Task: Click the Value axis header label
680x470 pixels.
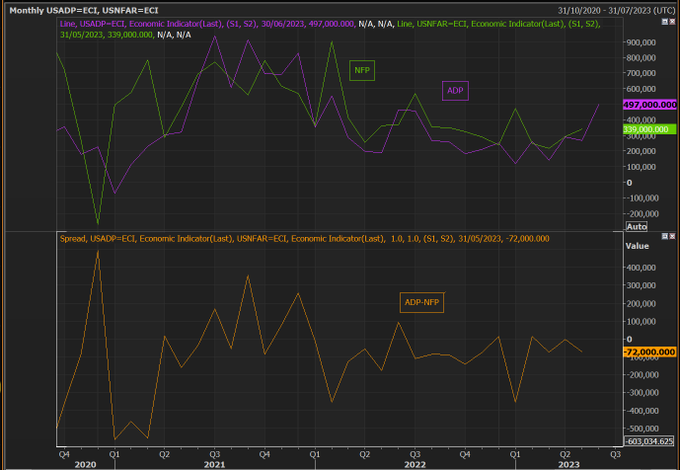Action: [x=637, y=245]
